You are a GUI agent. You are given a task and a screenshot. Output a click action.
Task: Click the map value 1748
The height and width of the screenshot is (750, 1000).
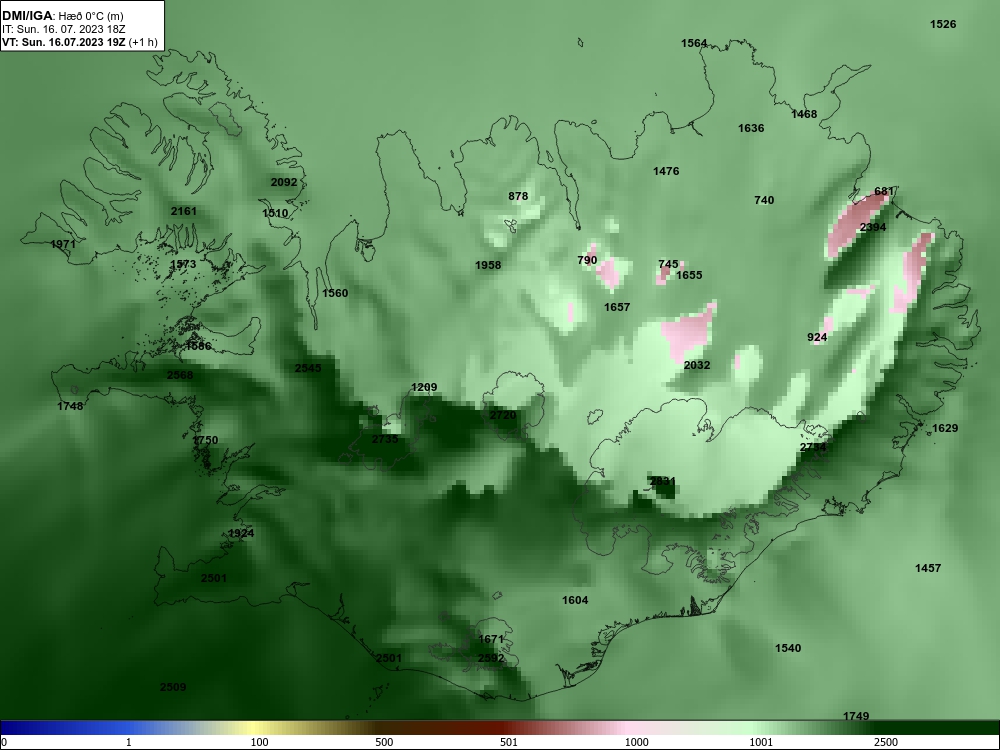(x=70, y=406)
